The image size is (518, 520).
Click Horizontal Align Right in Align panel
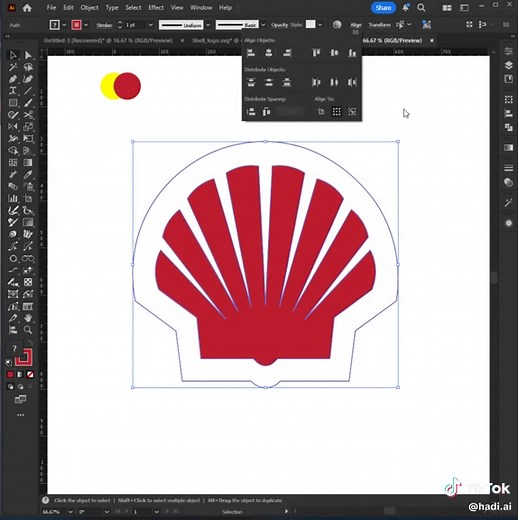(x=287, y=53)
